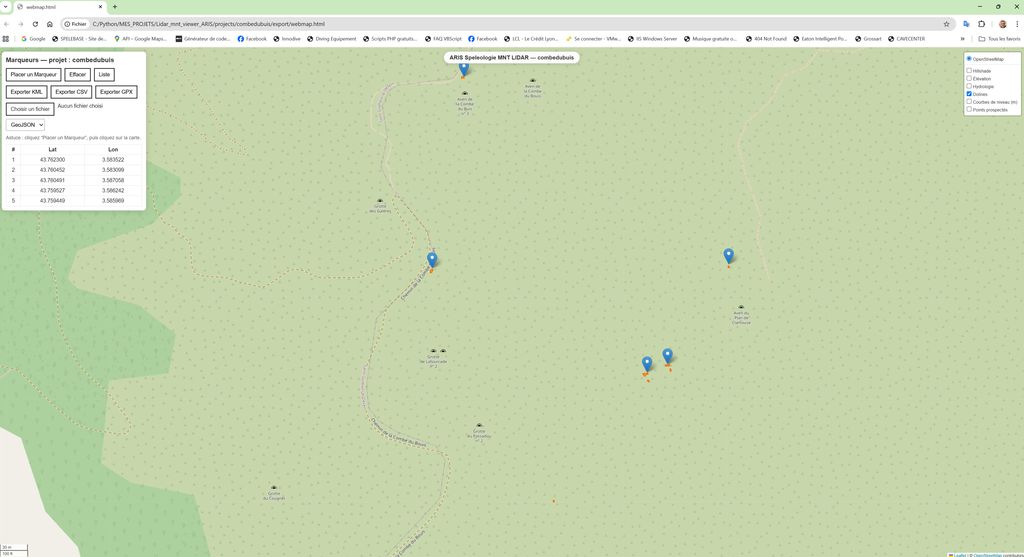
Task: Click the map marker on Chemin path
Action: pyautogui.click(x=432, y=259)
